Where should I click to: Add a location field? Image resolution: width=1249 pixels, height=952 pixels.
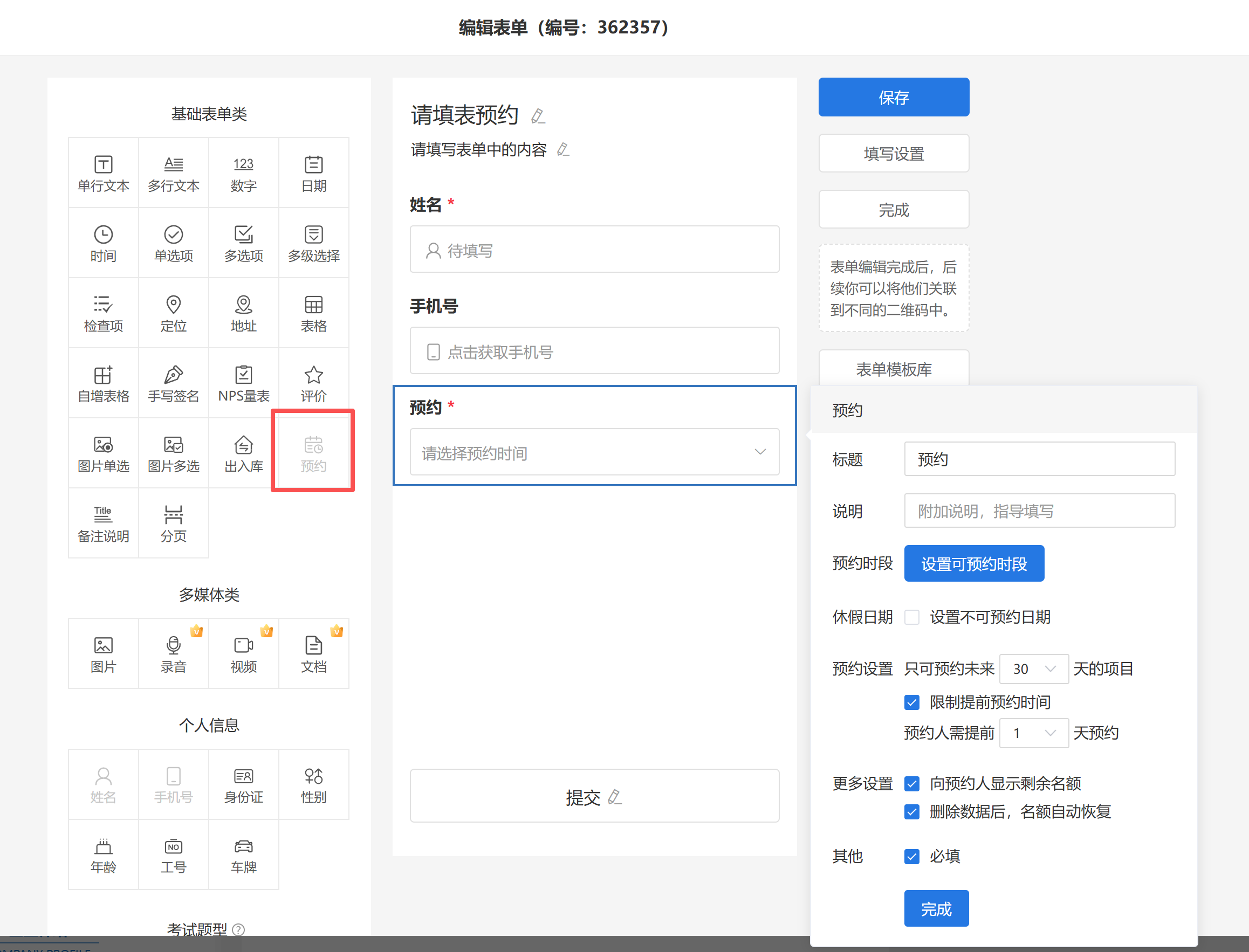[174, 313]
